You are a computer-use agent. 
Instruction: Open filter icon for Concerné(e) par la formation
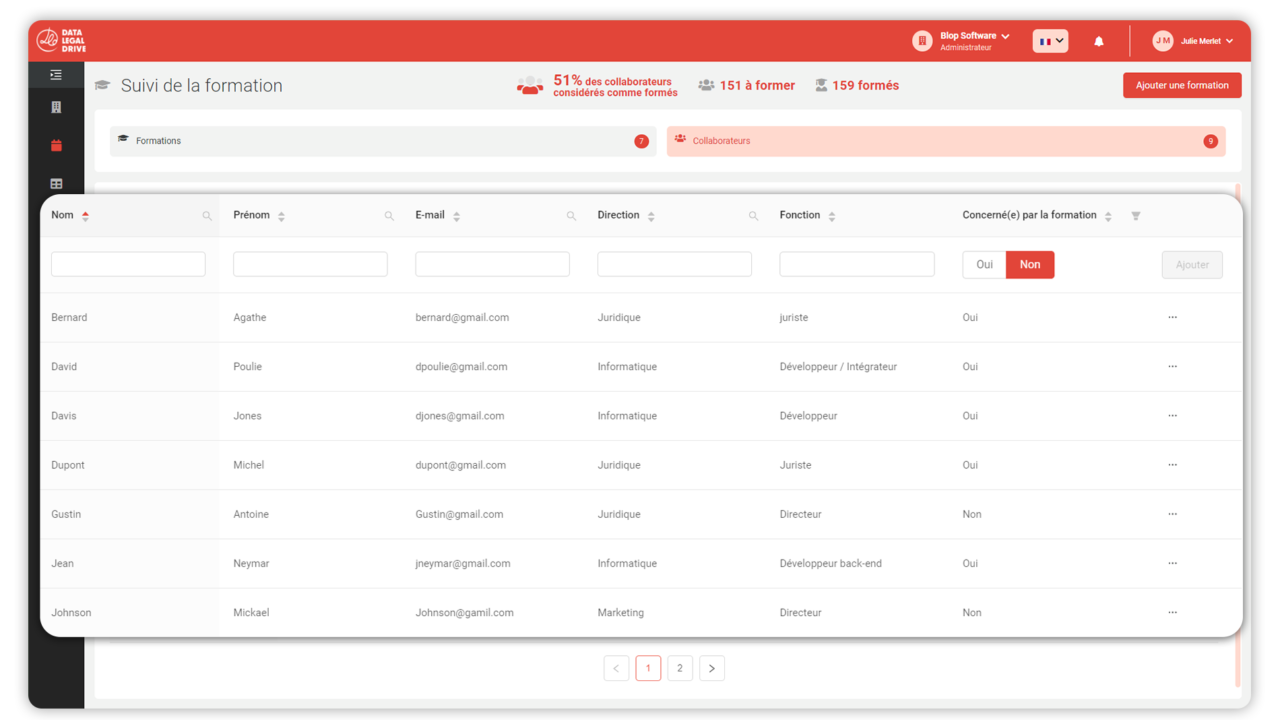pyautogui.click(x=1135, y=216)
